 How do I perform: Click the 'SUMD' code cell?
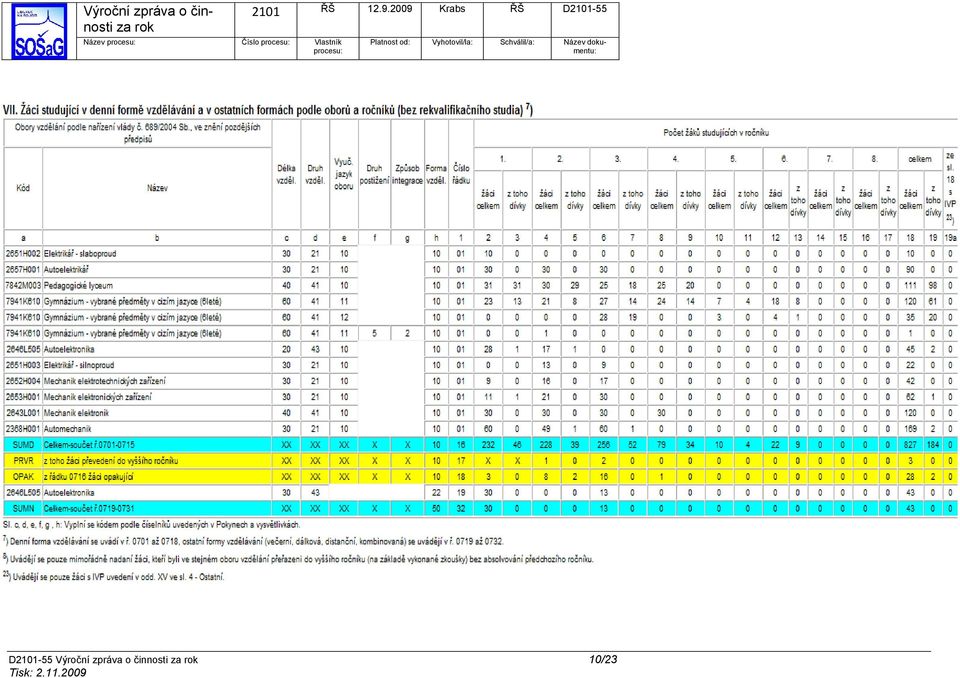[23, 445]
